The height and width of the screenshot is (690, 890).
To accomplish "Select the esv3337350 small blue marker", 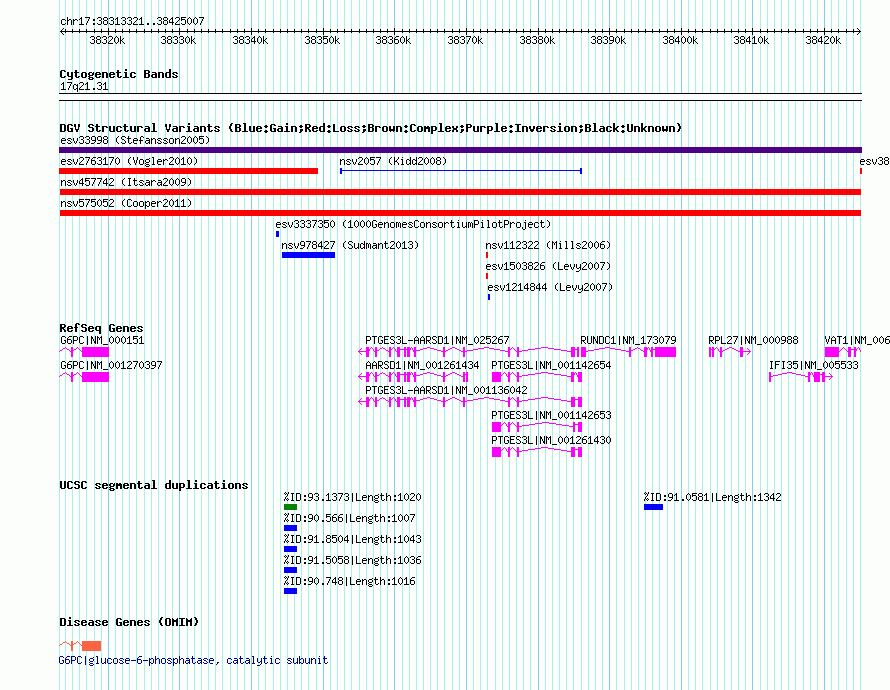I will pyautogui.click(x=278, y=234).
